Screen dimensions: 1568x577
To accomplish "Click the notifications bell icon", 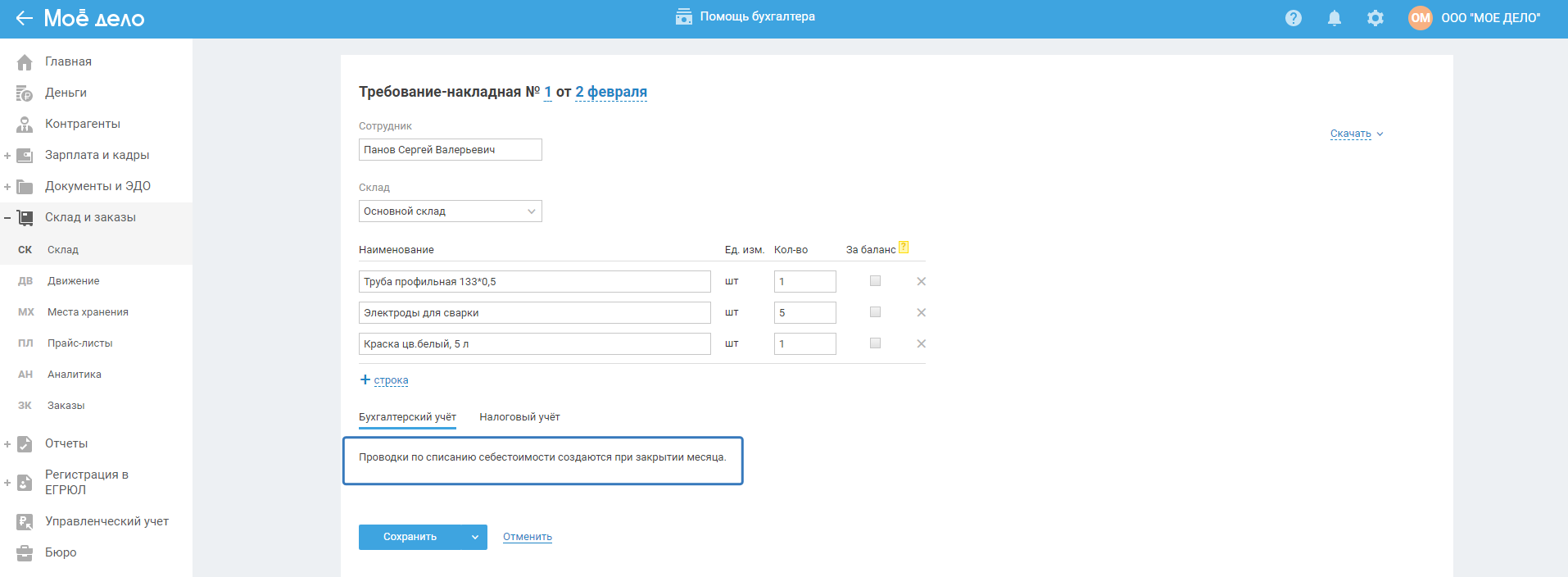I will pyautogui.click(x=1335, y=18).
